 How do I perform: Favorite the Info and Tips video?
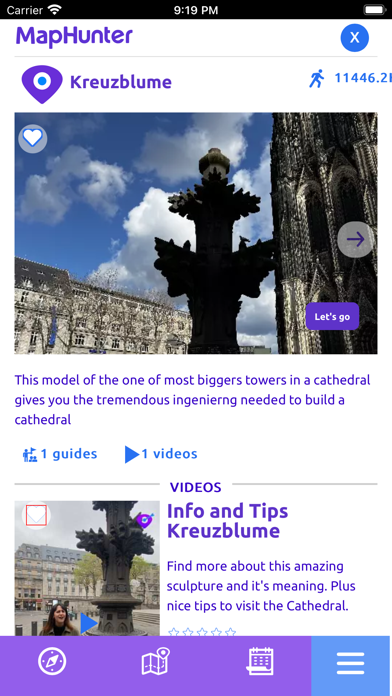click(36, 515)
